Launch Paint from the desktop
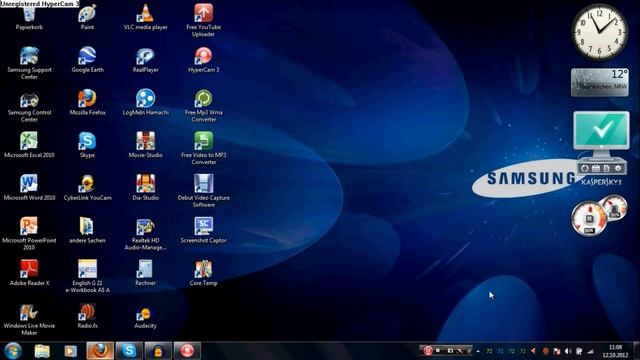 (87, 17)
